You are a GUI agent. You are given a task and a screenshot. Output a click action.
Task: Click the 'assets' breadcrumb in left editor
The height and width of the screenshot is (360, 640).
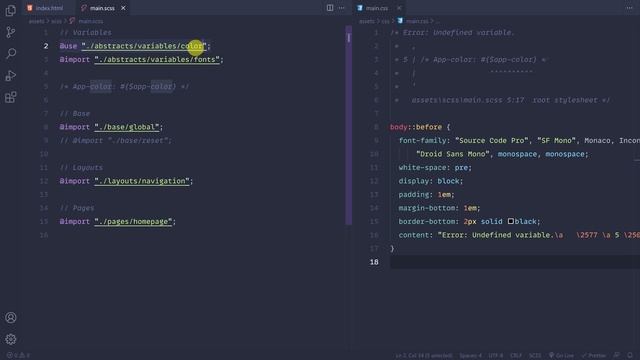tap(36, 21)
